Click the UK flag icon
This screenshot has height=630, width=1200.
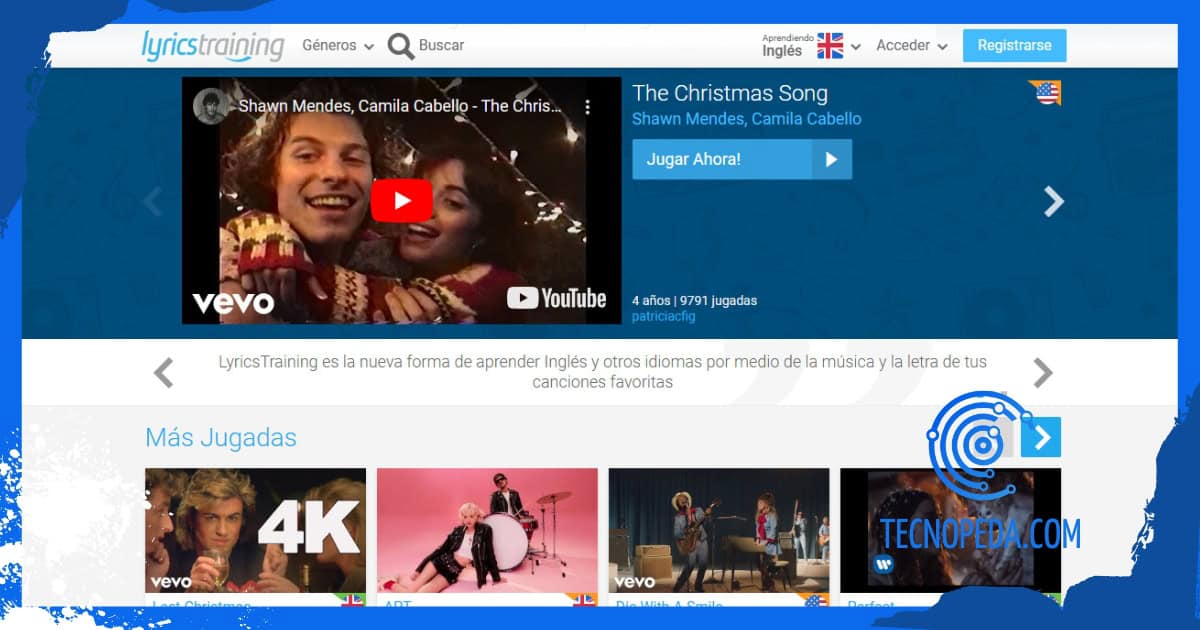(x=830, y=46)
